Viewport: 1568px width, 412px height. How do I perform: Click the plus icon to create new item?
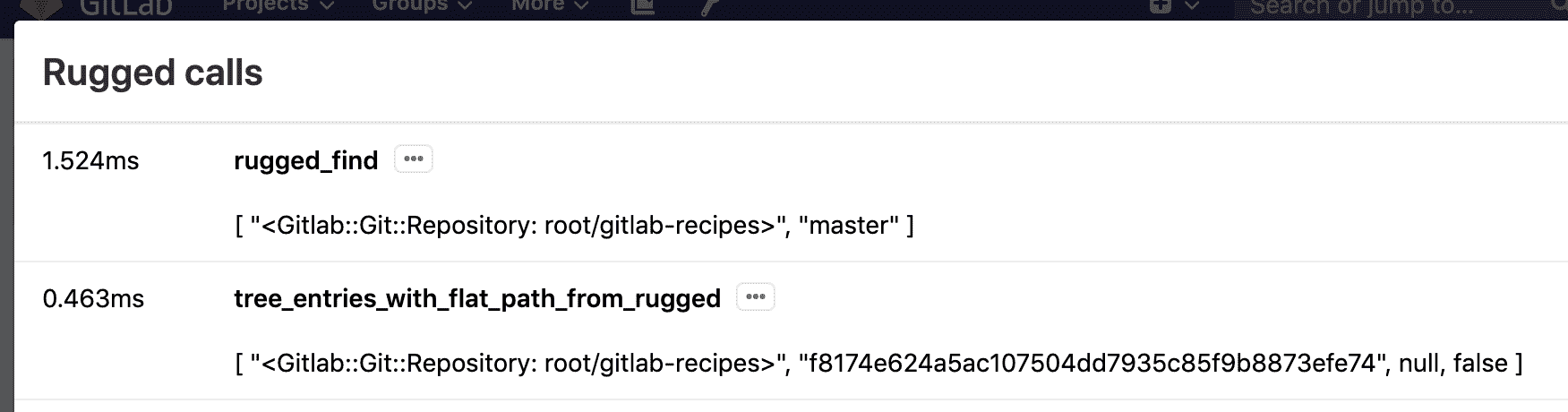pos(1161,7)
